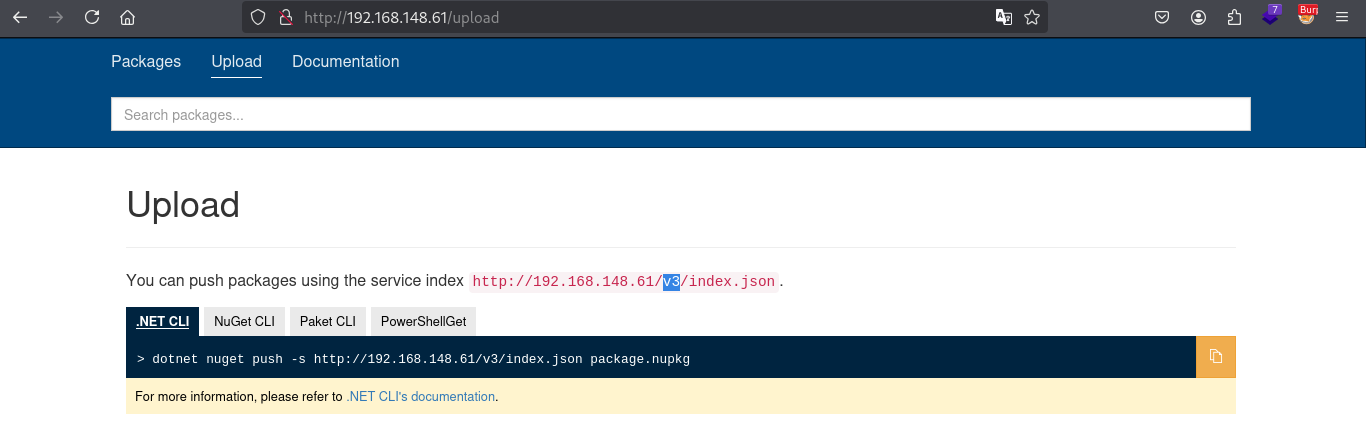Open the Packages nav link
1366x423 pixels.
point(146,62)
